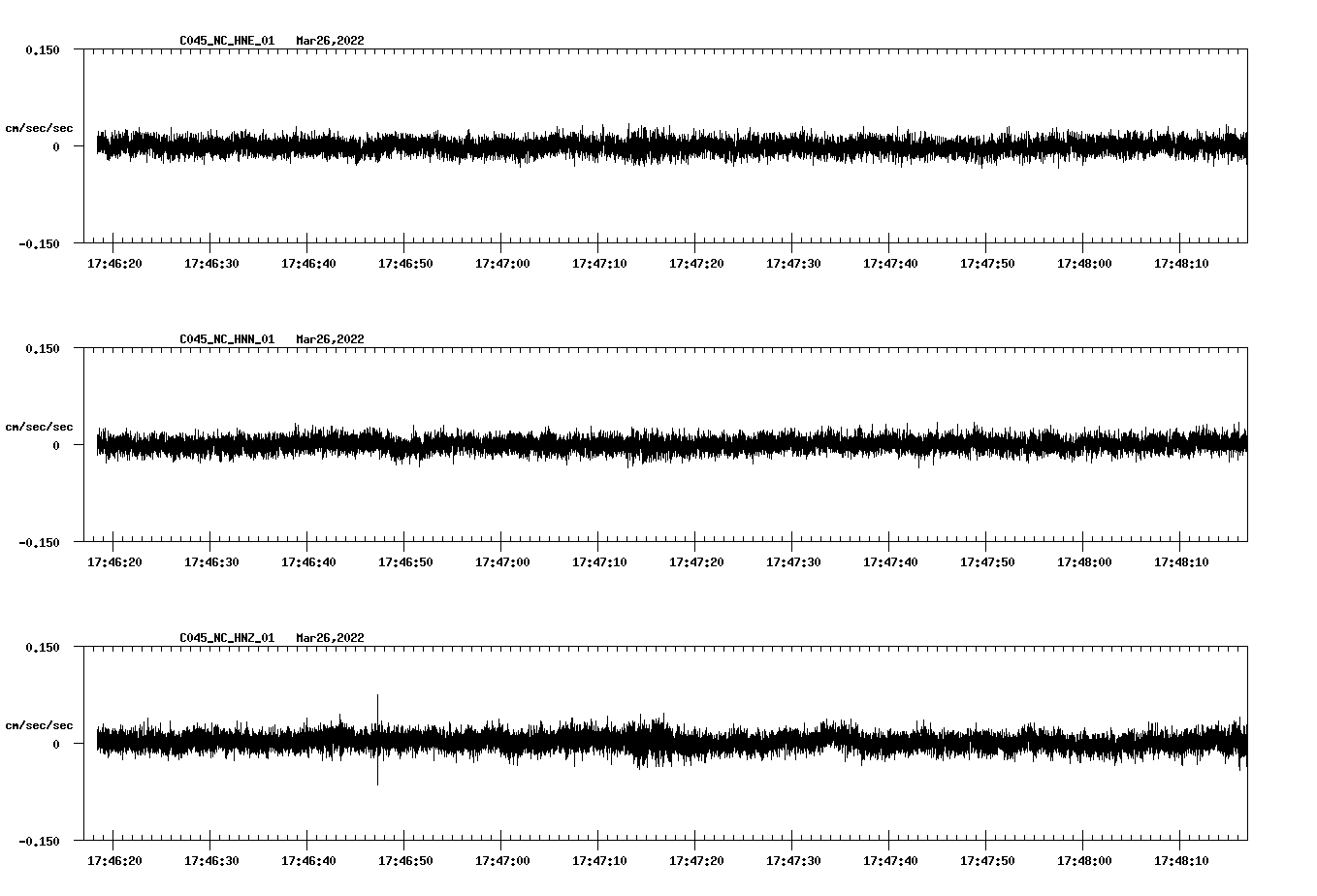Viewport: 1317px width, 896px height.
Task: Click the 17:47:50 time label under HNN plot
Action: (x=987, y=562)
